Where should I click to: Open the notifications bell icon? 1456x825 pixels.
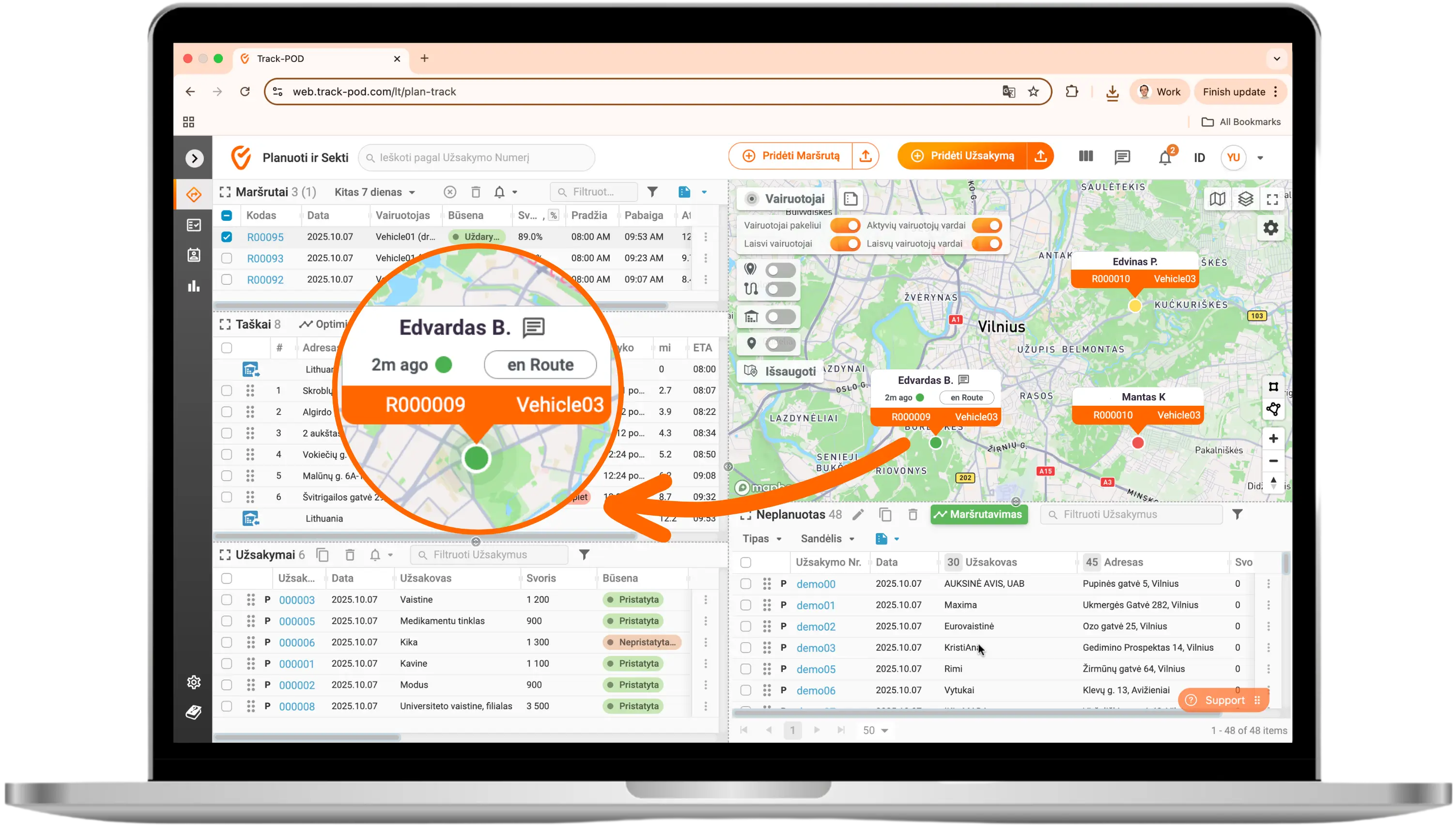[1165, 158]
